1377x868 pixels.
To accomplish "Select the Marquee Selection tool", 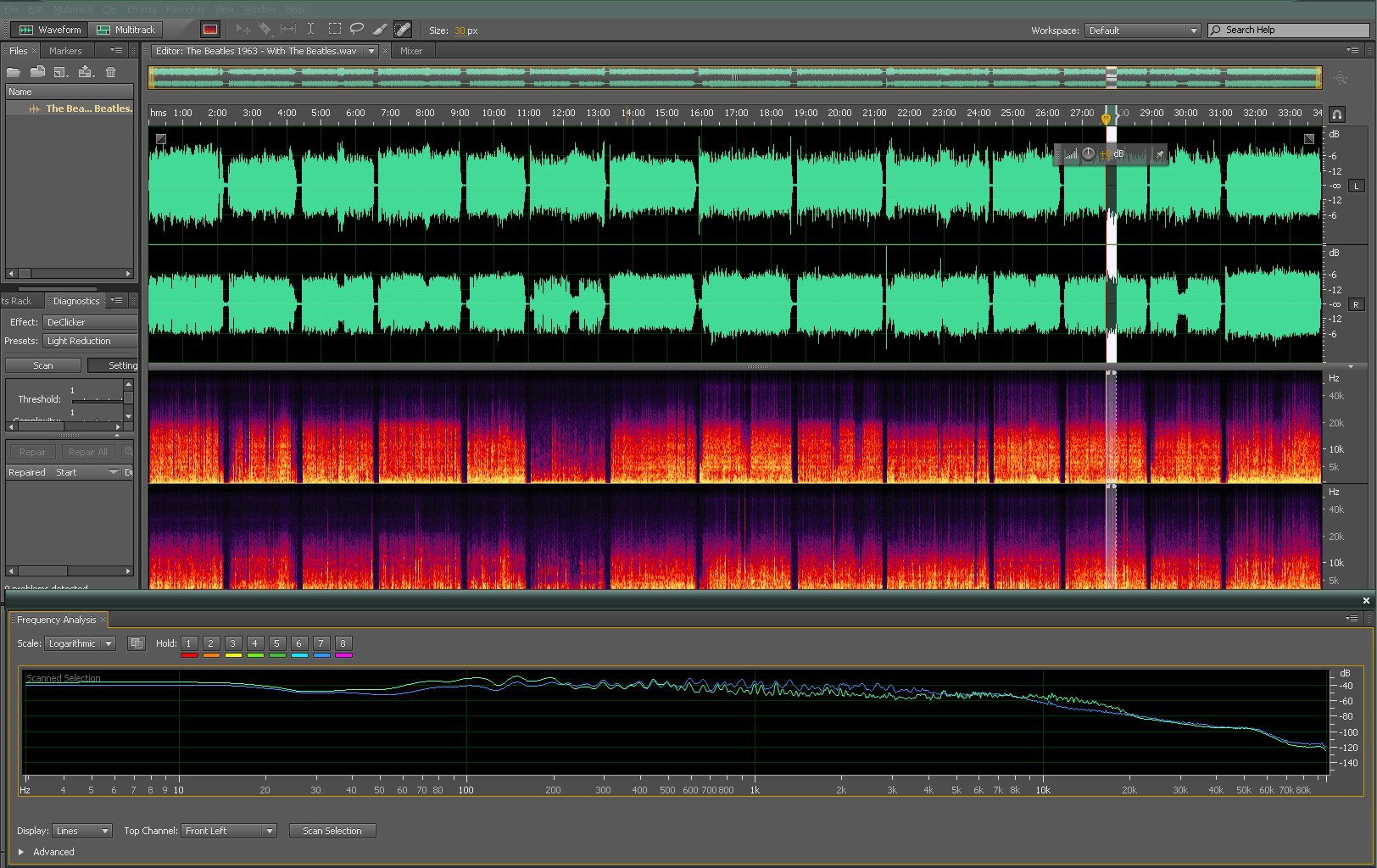I will (335, 30).
